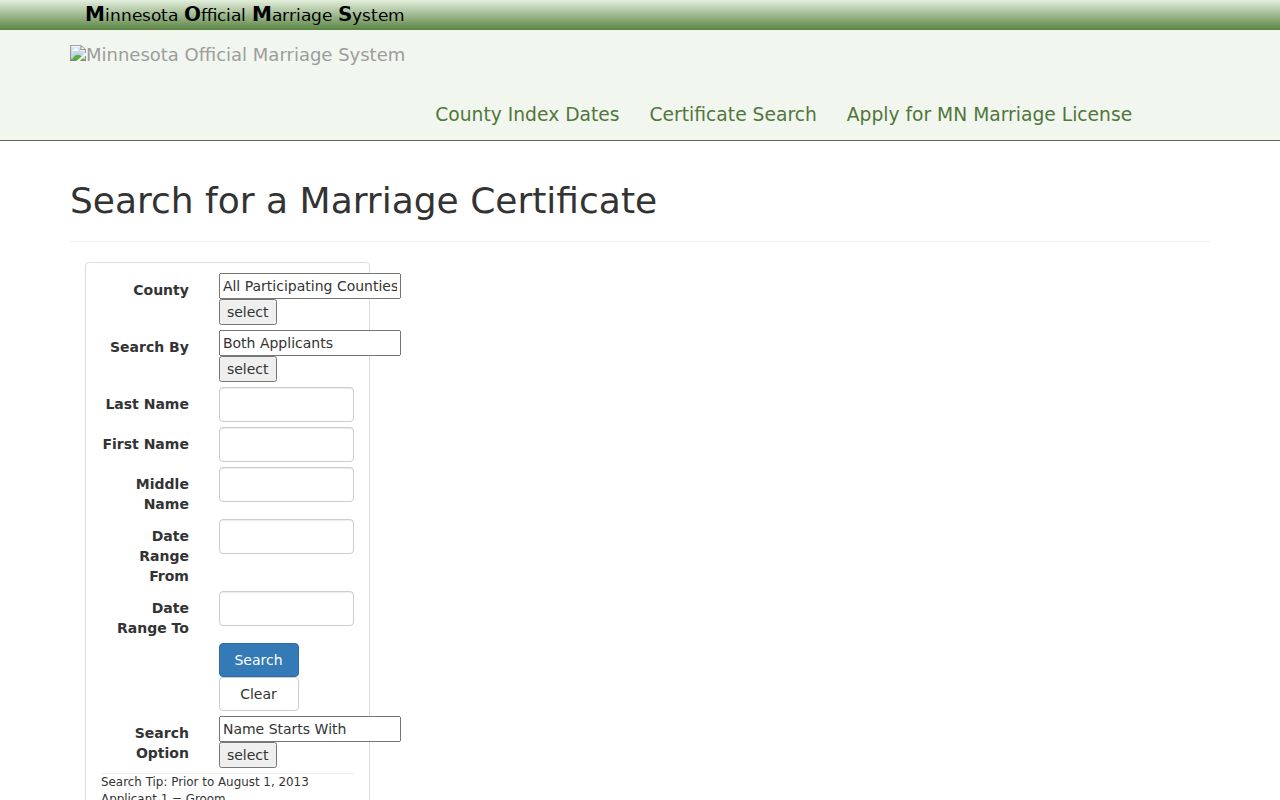Open Apply for MN Marriage License
Viewport: 1280px width, 800px height.
(x=989, y=114)
